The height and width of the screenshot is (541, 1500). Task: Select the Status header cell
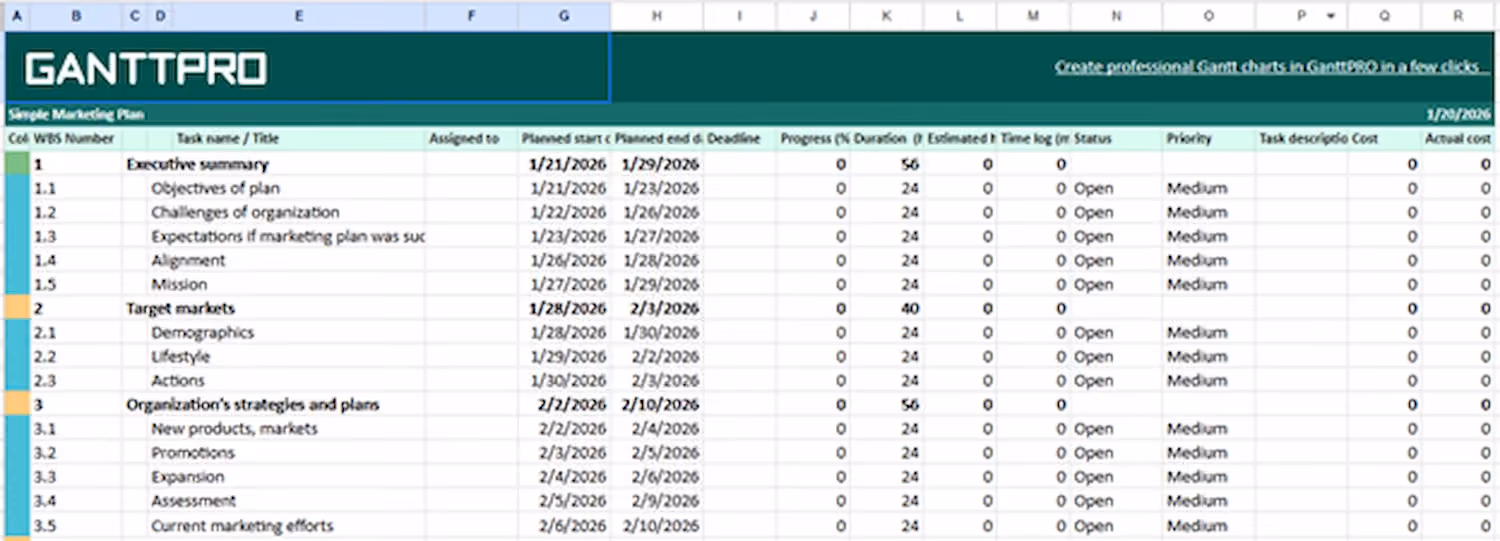point(1116,139)
